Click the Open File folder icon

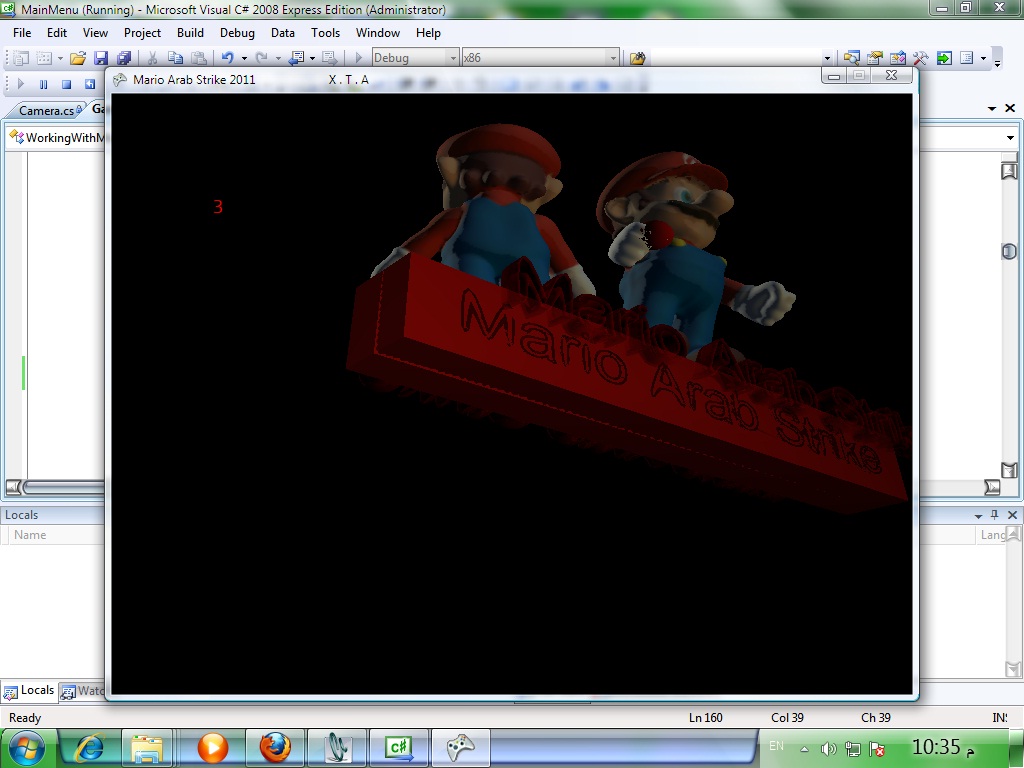coord(78,58)
